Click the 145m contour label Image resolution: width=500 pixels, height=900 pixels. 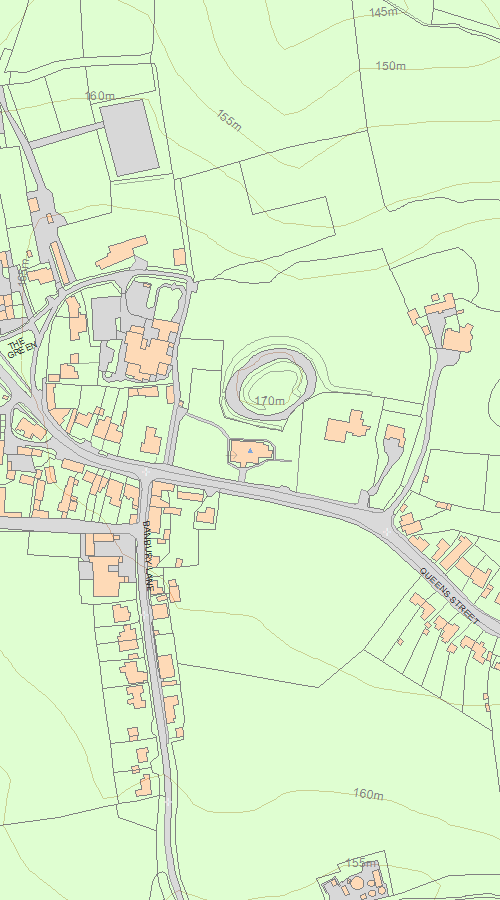click(x=383, y=12)
